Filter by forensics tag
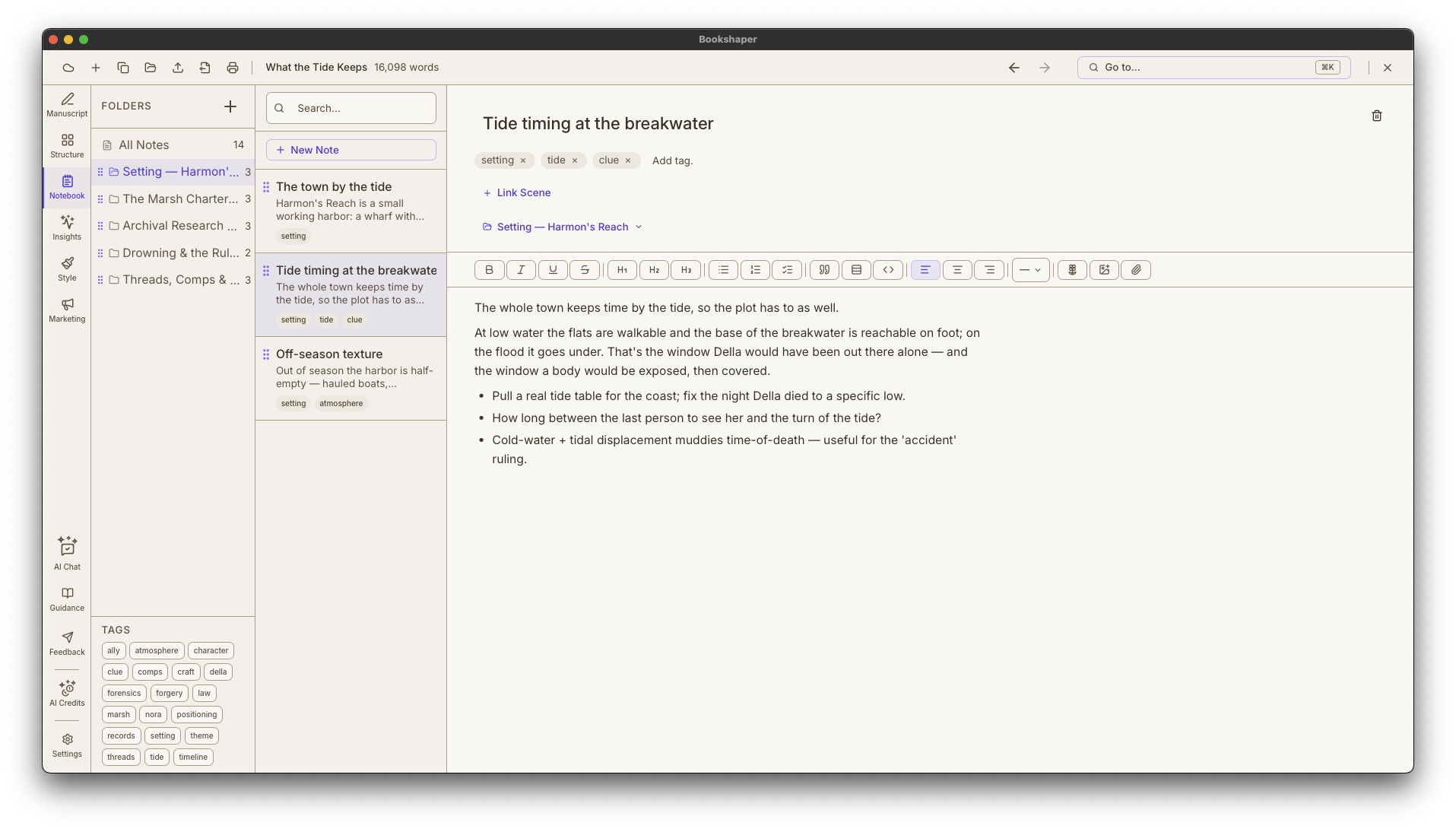This screenshot has height=829, width=1456. pos(124,694)
